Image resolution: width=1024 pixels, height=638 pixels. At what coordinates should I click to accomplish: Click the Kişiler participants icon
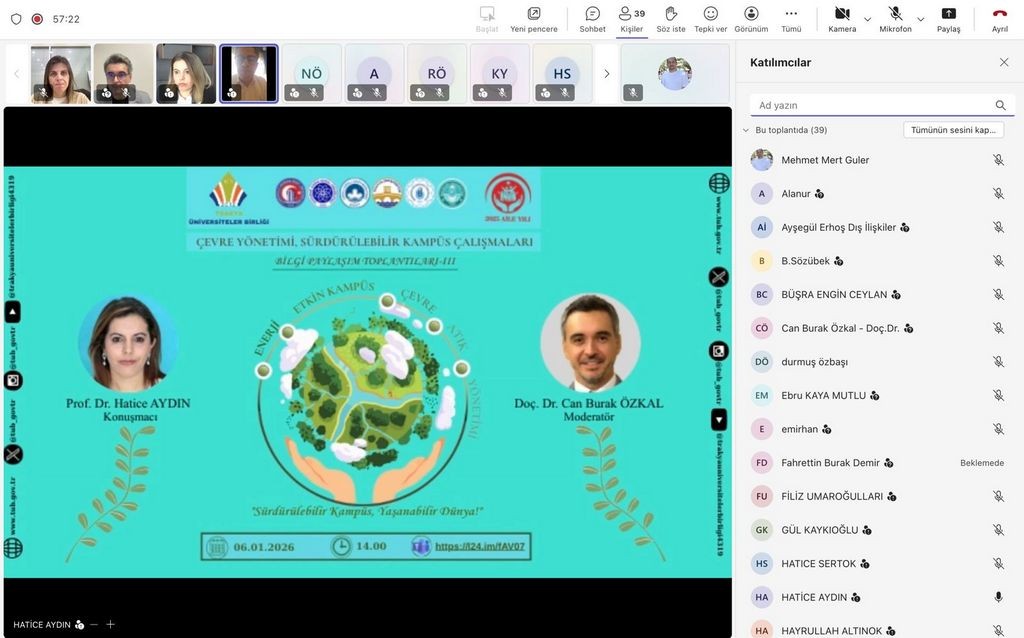click(x=631, y=14)
